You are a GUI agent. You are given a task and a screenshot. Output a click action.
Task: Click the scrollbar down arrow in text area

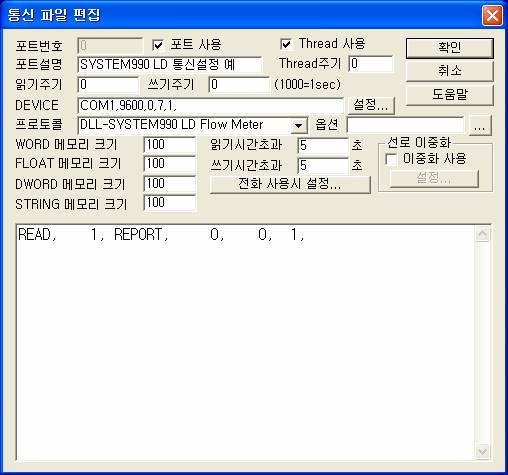click(482, 452)
